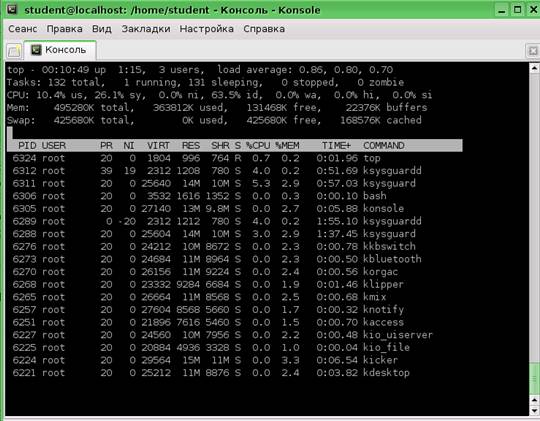Viewport: 540px width, 421px height.
Task: Click the %MEM column header
Action: coord(287,146)
